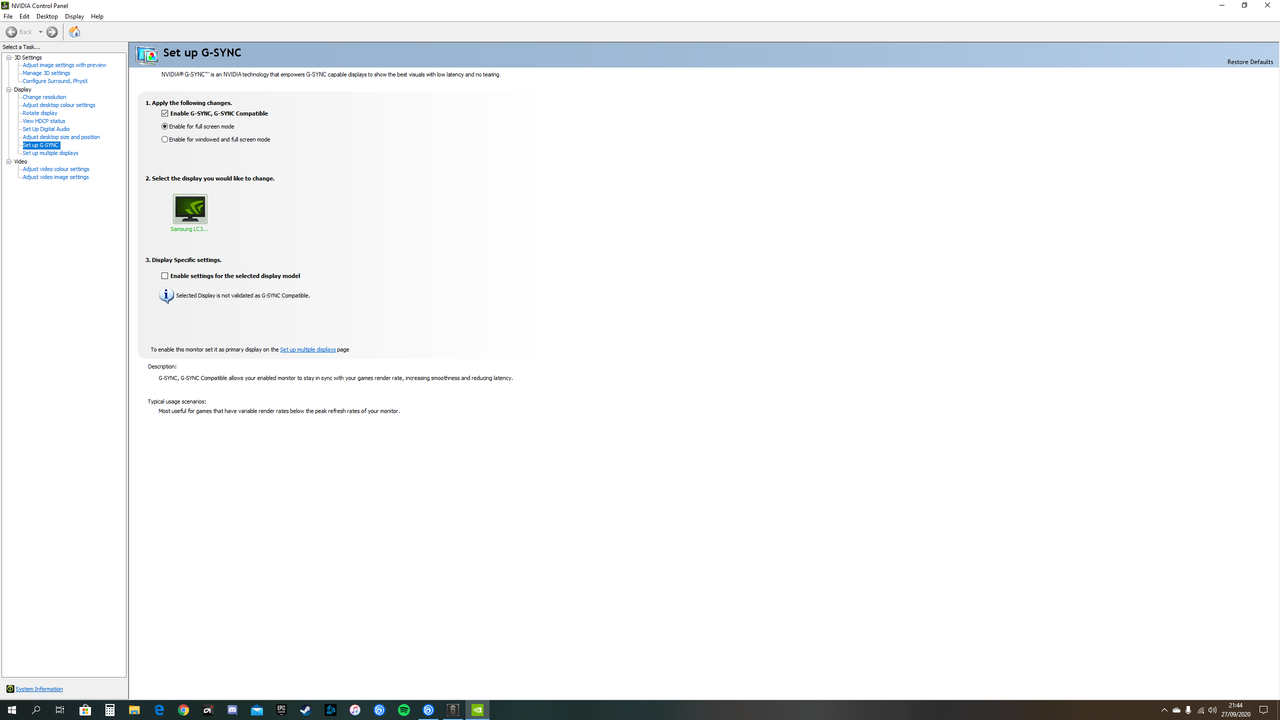Open Spotify from the taskbar
The image size is (1280, 720).
point(404,710)
